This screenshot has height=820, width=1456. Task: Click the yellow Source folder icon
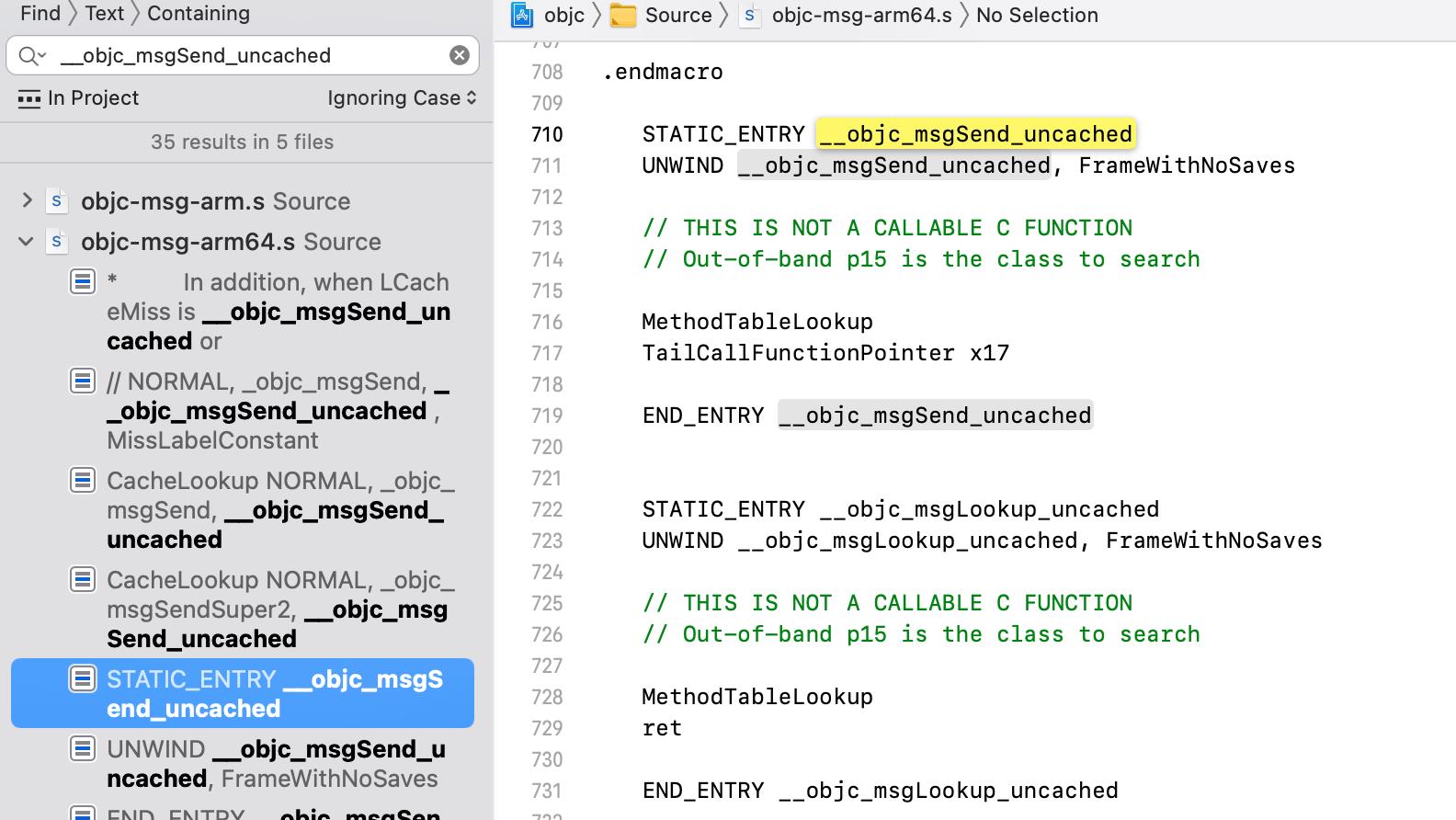[623, 16]
